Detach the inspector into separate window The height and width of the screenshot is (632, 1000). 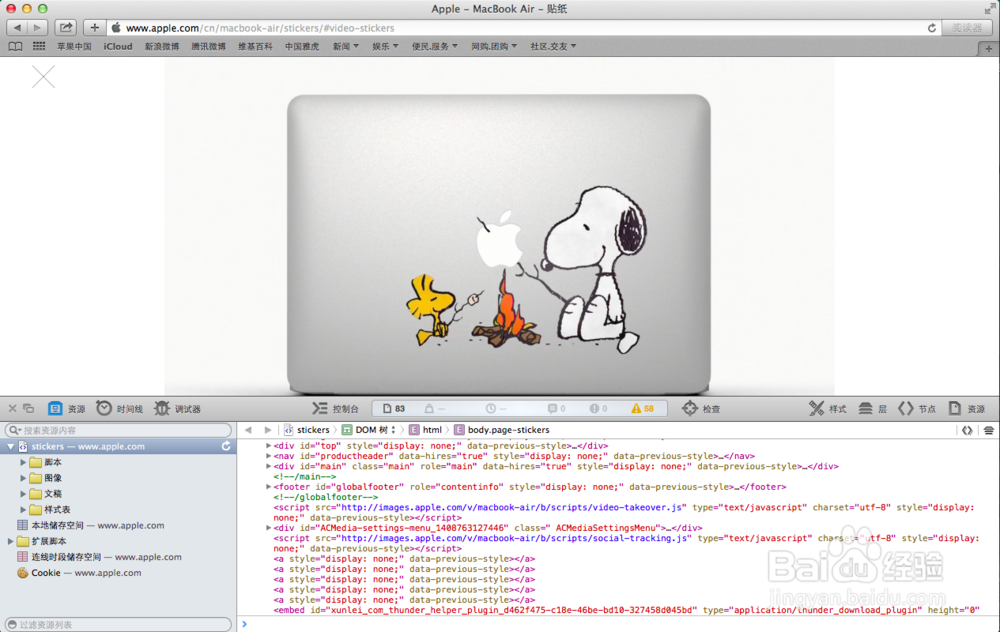[29, 408]
